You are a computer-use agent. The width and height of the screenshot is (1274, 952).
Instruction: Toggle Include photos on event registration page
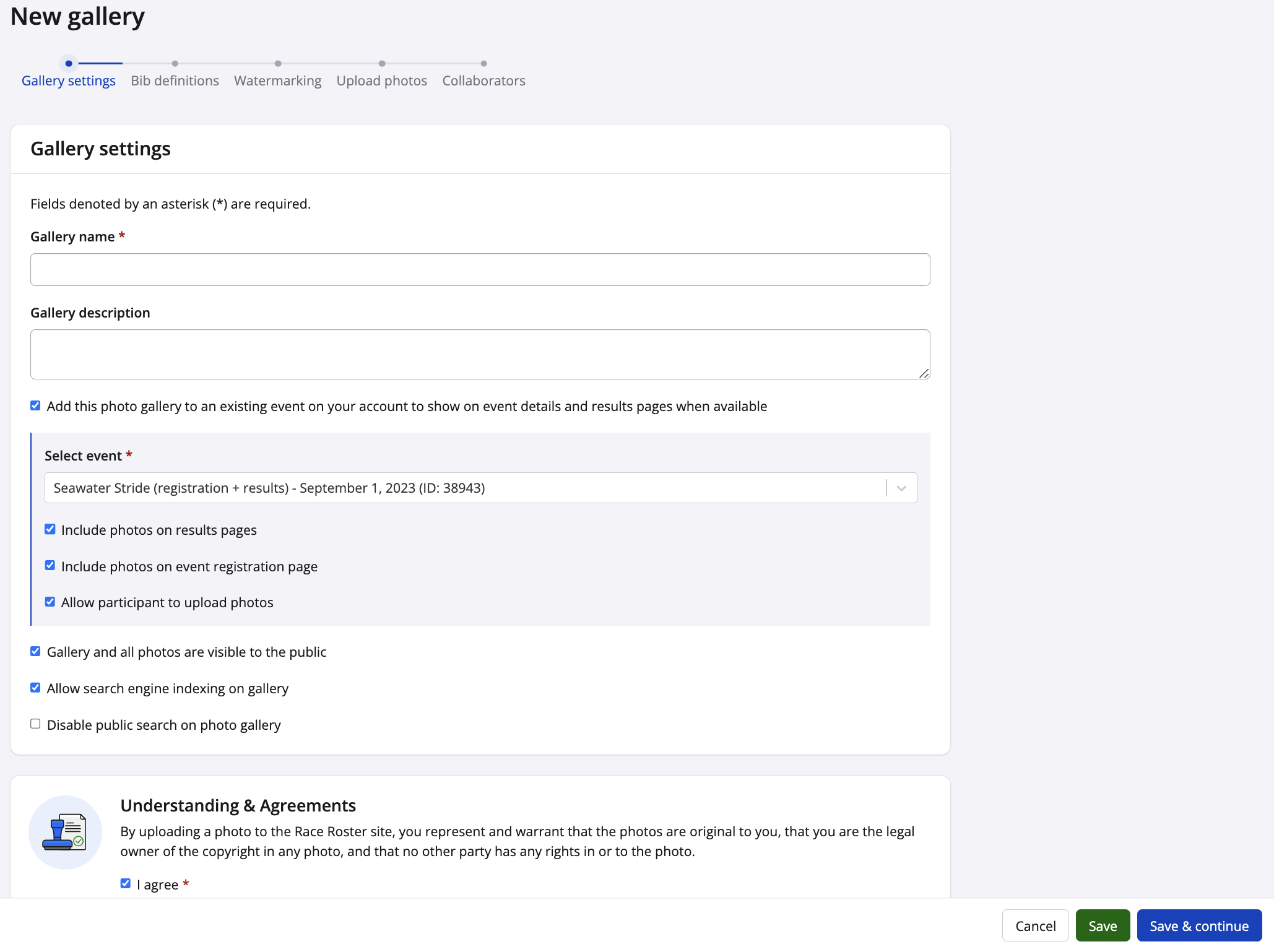(x=50, y=566)
